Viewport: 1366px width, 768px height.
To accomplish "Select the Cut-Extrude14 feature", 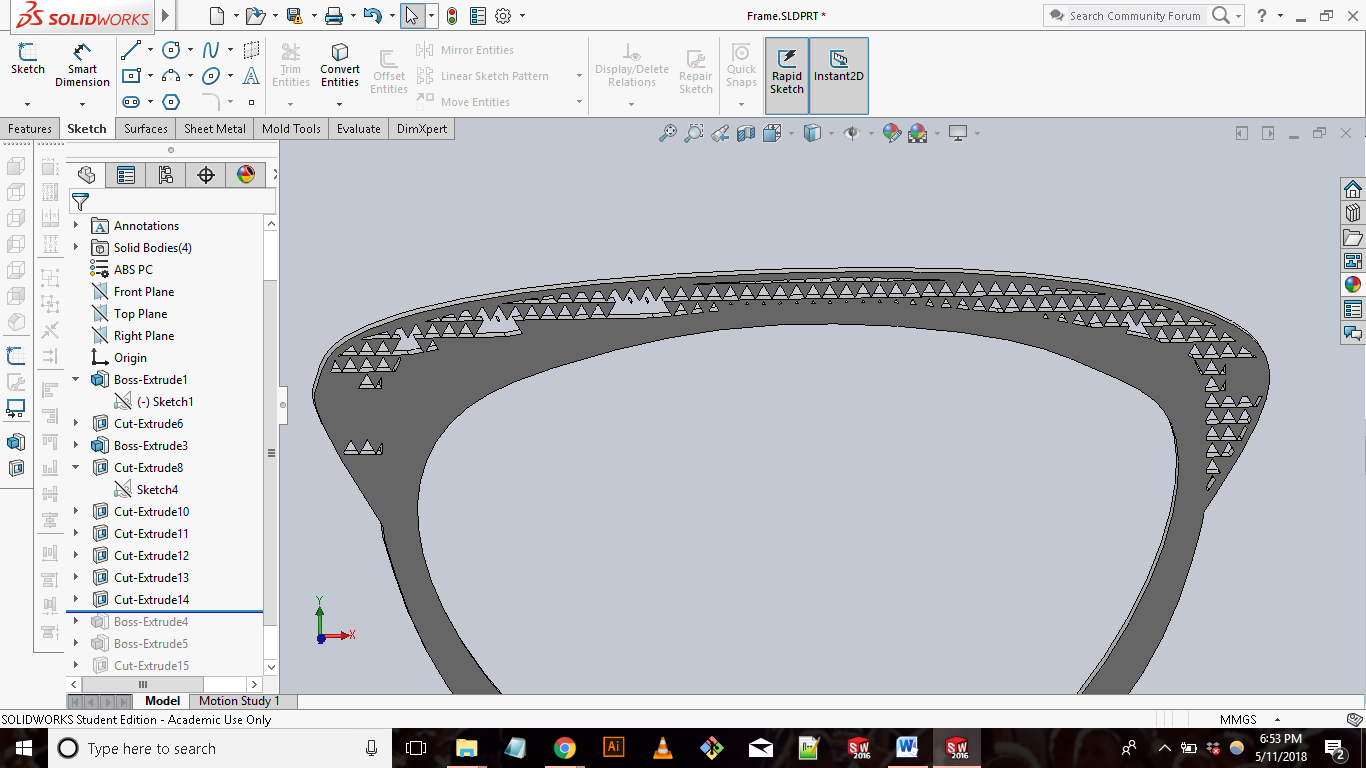I will (151, 599).
